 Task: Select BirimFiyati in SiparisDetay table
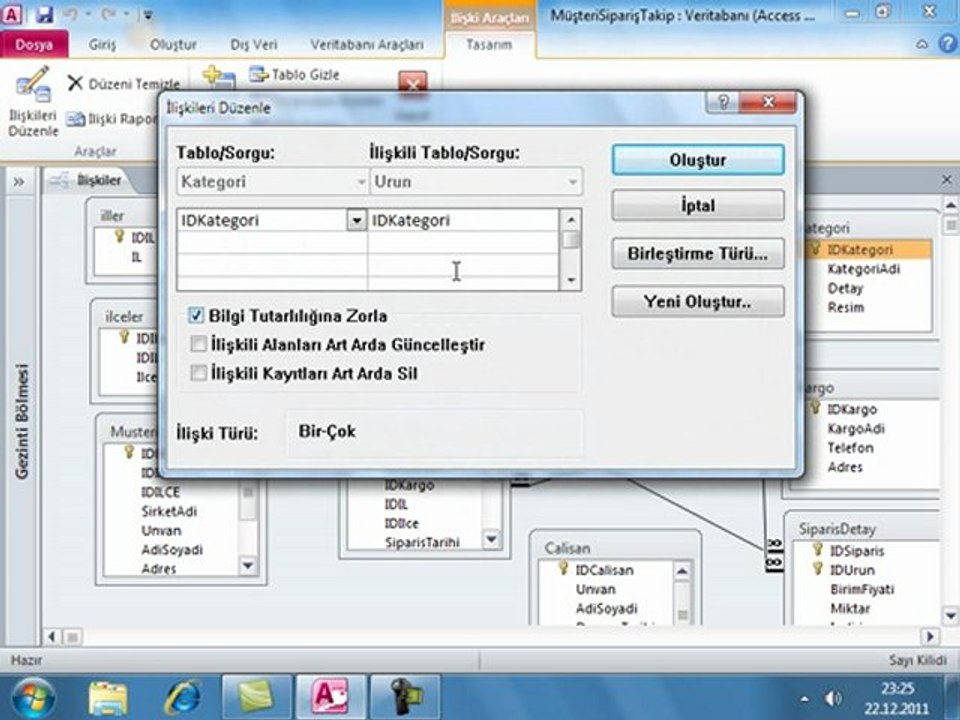tap(862, 589)
